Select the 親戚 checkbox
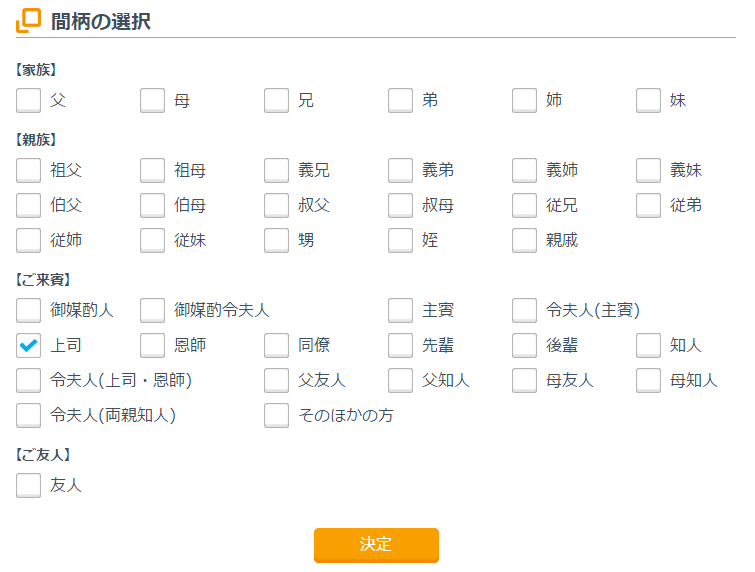The width and height of the screenshot is (755, 572). click(x=525, y=240)
